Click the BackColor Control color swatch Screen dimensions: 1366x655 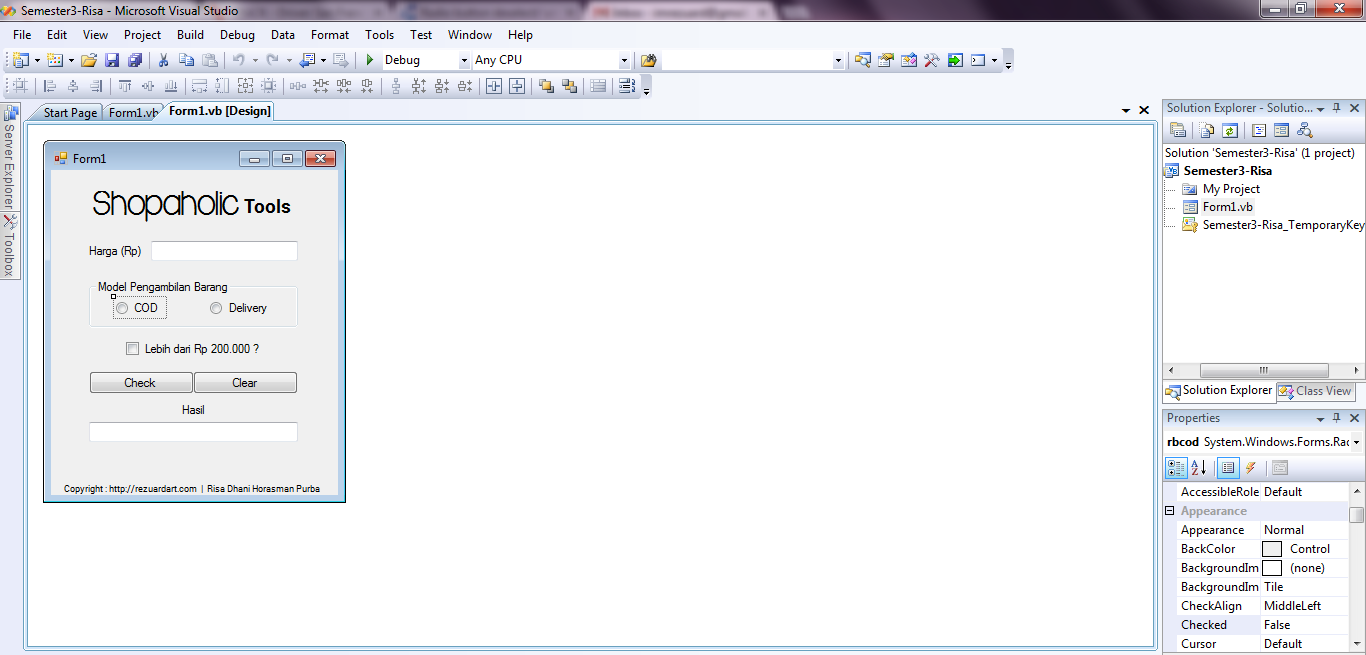click(x=1272, y=549)
